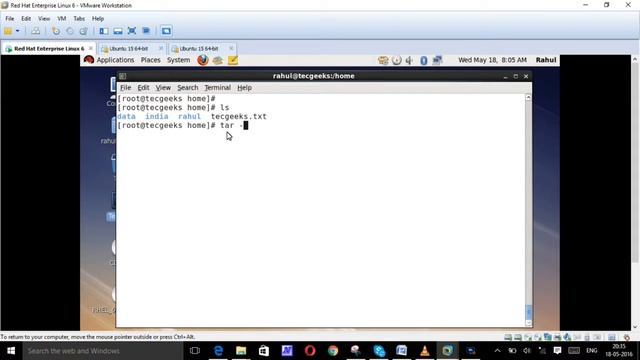Open terminal Edit menu
The width and height of the screenshot is (640, 360).
click(143, 88)
